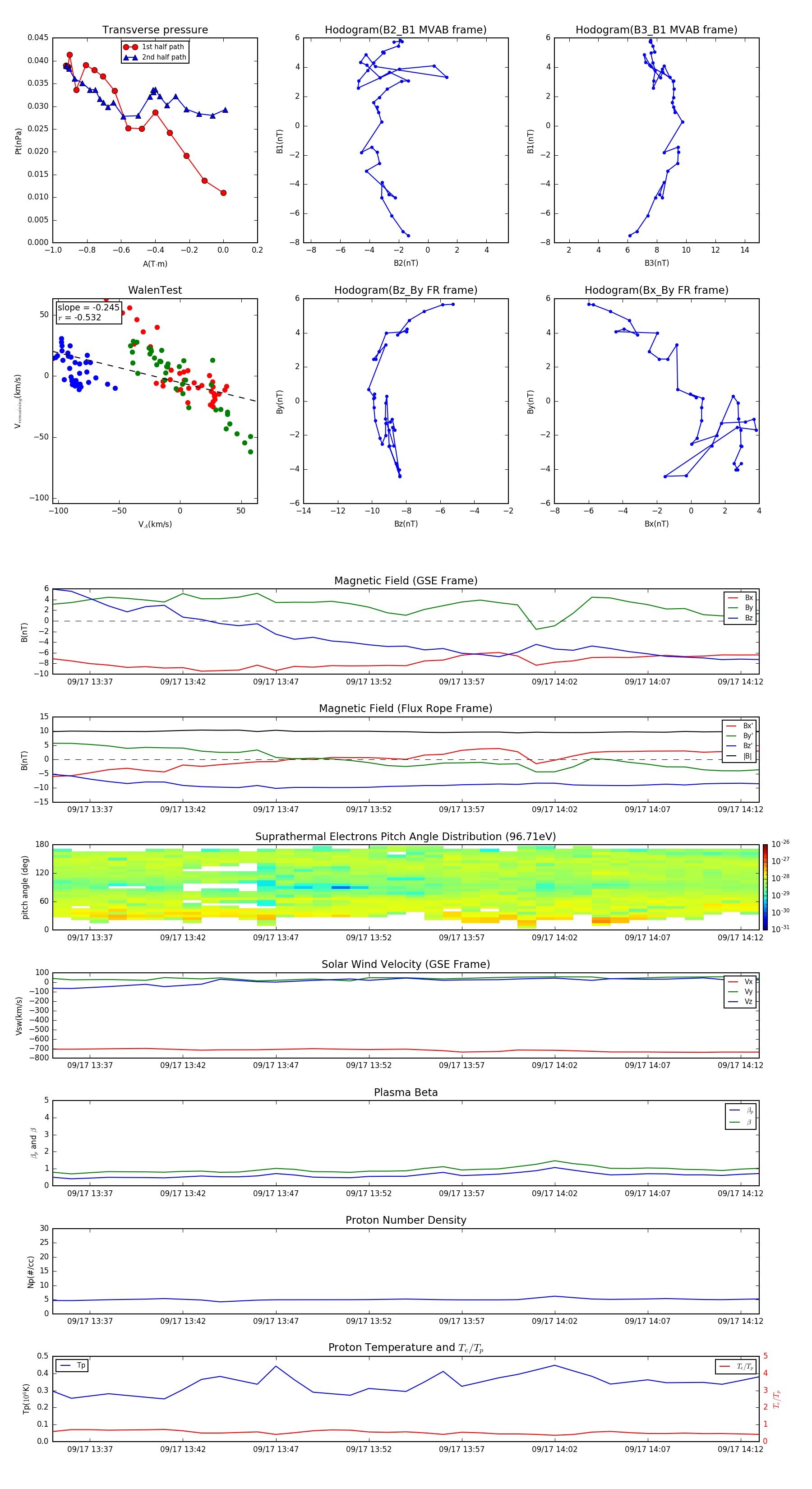Click the pitch angle colorbar scale
The width and height of the screenshot is (812, 1489).
765,887
